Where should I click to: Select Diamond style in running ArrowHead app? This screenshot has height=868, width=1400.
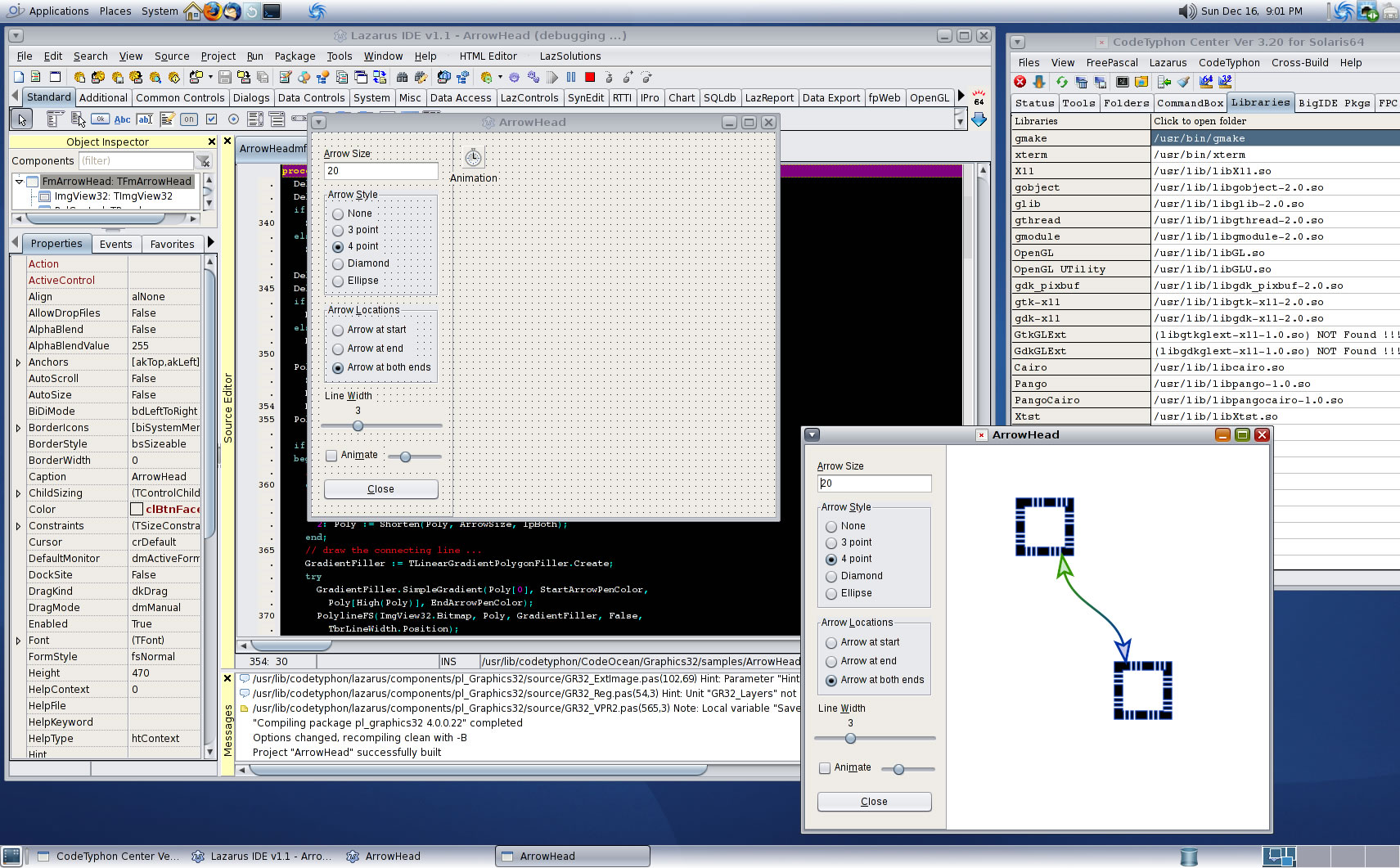[x=853, y=576]
